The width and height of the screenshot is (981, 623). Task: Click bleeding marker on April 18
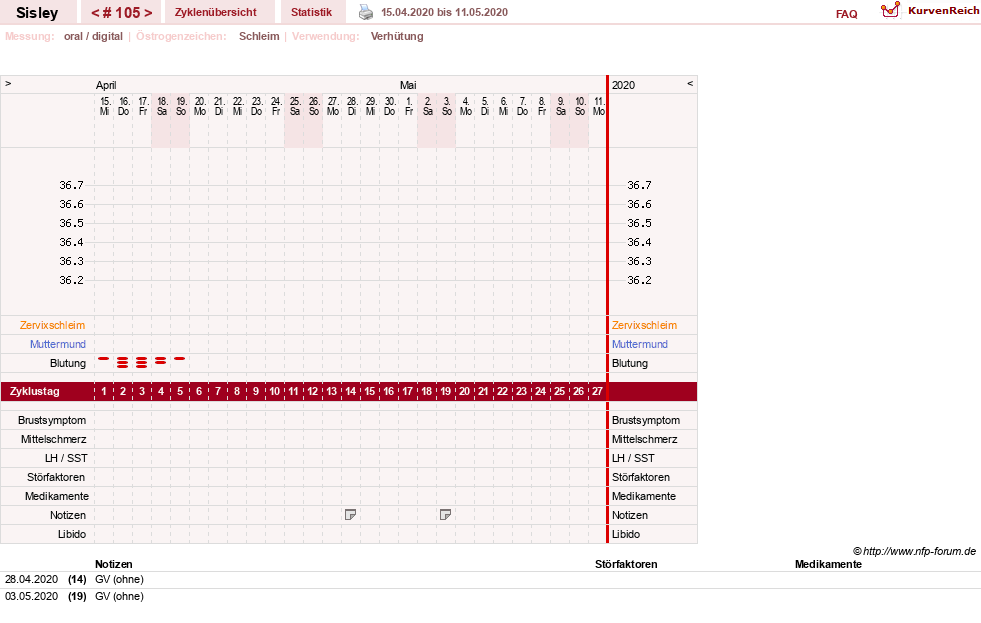(161, 360)
